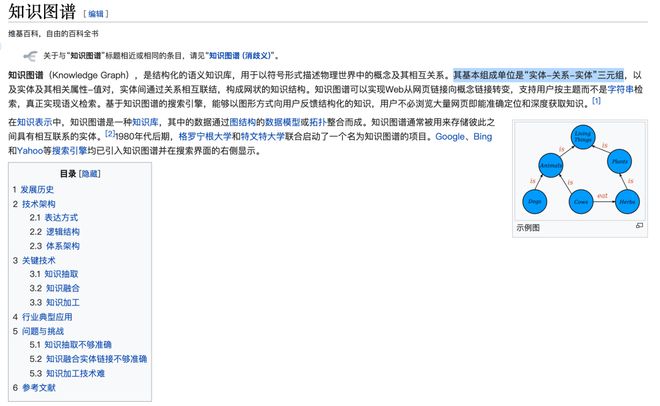Screen dimensions: 660x406
Task: Open the 特文特大学 link
Action: tap(263, 136)
